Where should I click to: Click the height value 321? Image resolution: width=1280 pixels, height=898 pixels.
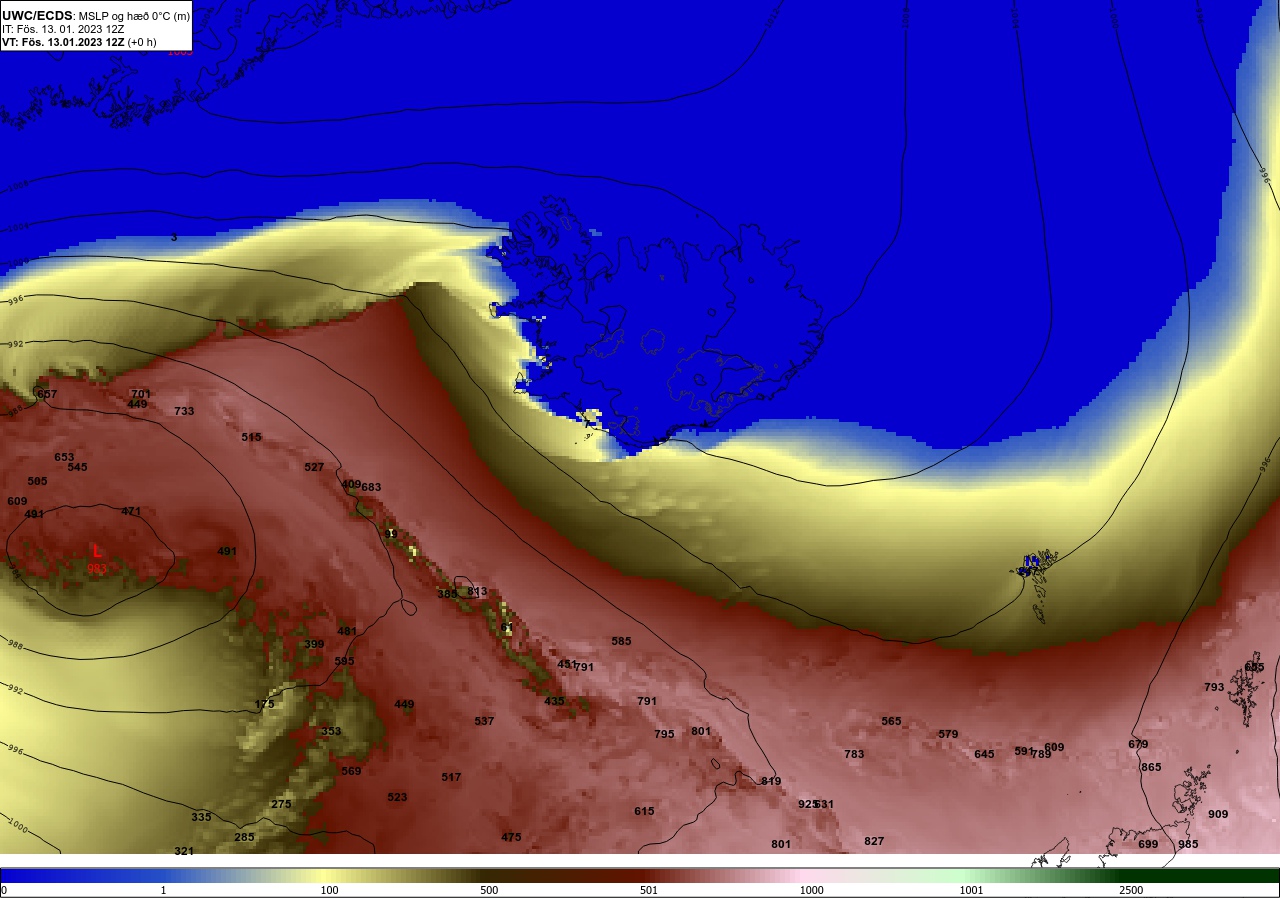184,851
